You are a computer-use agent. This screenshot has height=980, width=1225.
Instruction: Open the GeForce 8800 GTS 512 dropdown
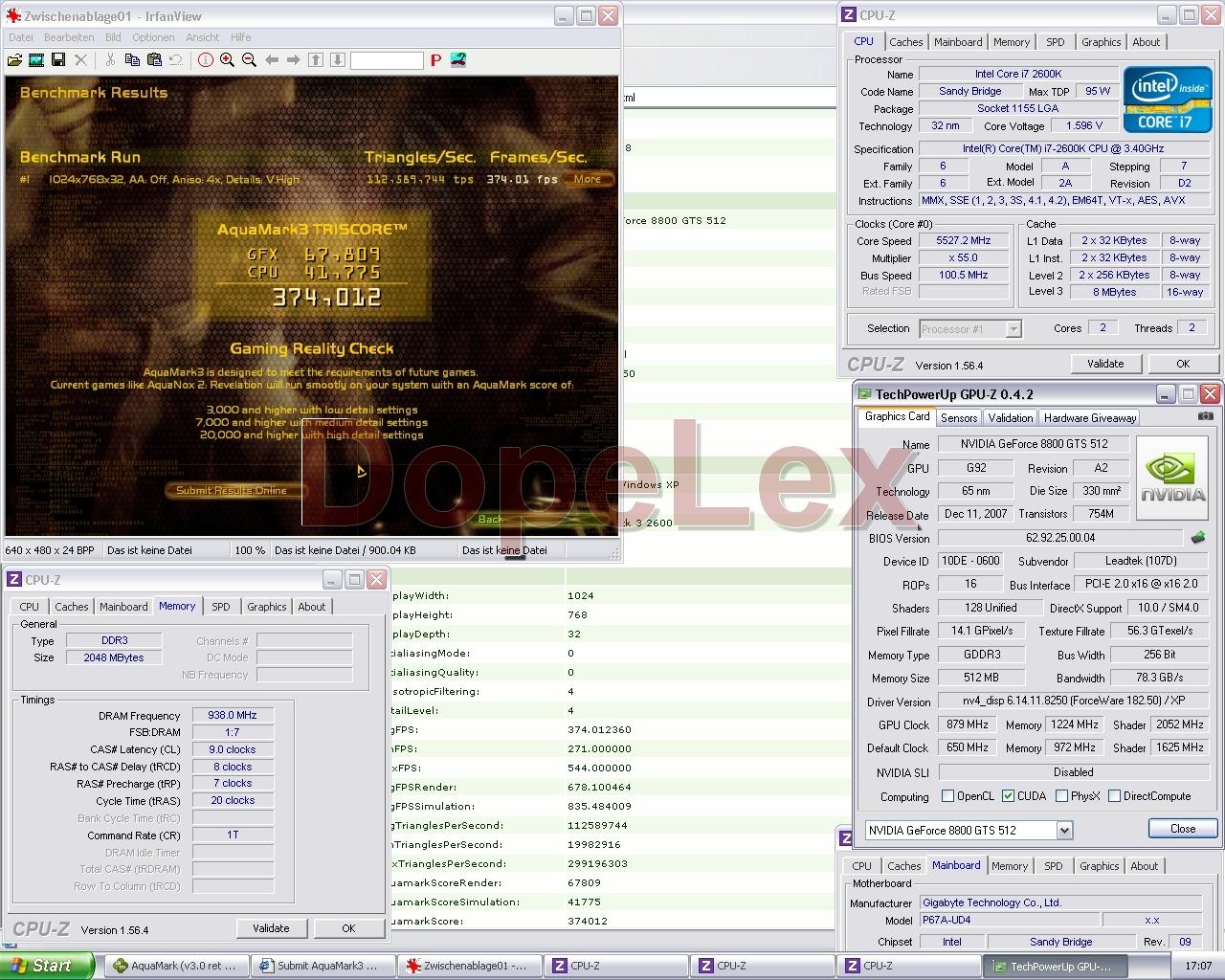pyautogui.click(x=1064, y=830)
